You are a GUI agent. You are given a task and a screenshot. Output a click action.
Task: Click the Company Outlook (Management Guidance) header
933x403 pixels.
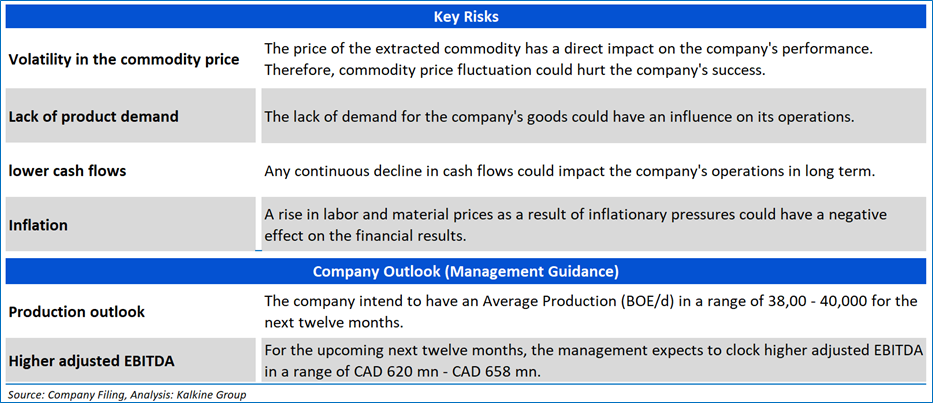click(x=466, y=271)
